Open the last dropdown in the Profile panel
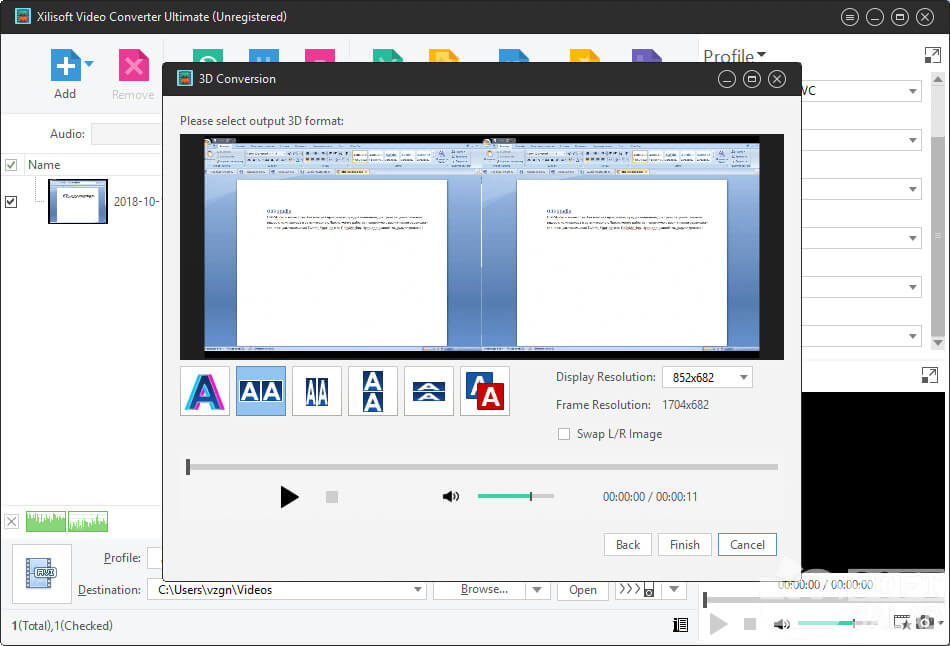 coord(912,336)
